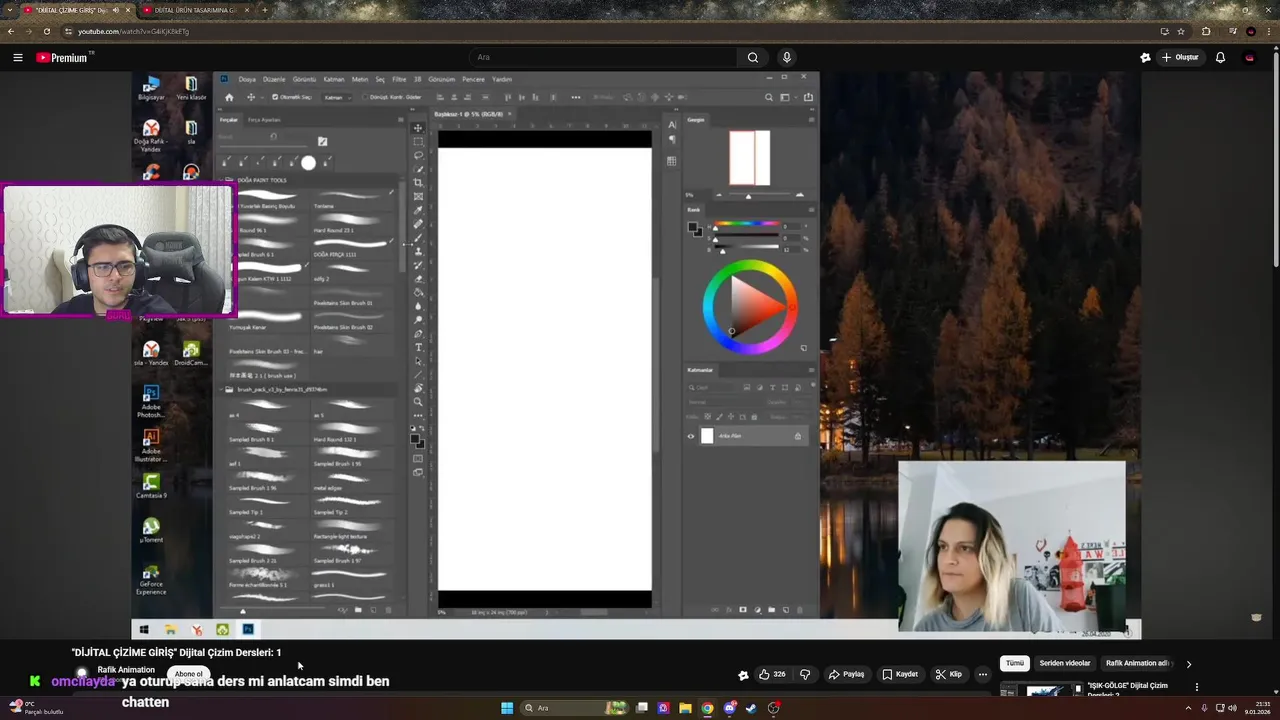
Task: Open the Katman menu in menu bar
Action: [334, 79]
